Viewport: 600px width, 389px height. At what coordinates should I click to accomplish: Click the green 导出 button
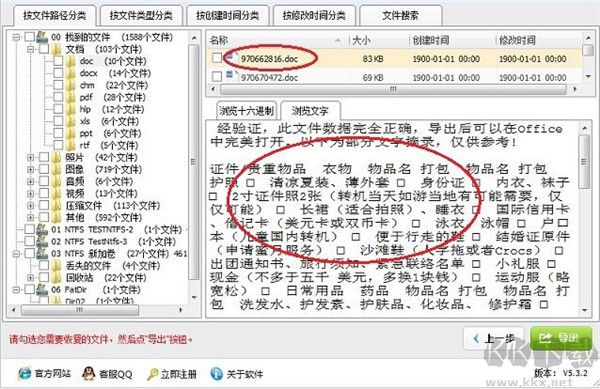click(x=561, y=338)
